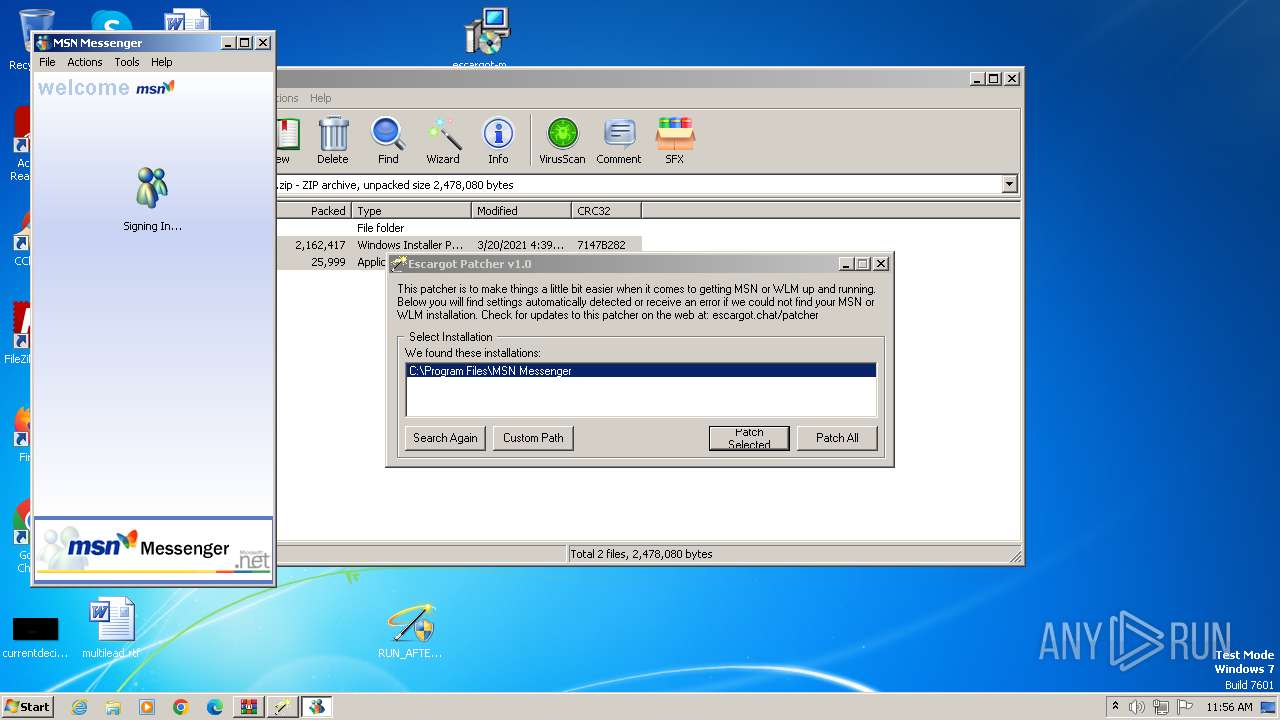
Task: Launch Windows Media Player from taskbar
Action: [147, 707]
